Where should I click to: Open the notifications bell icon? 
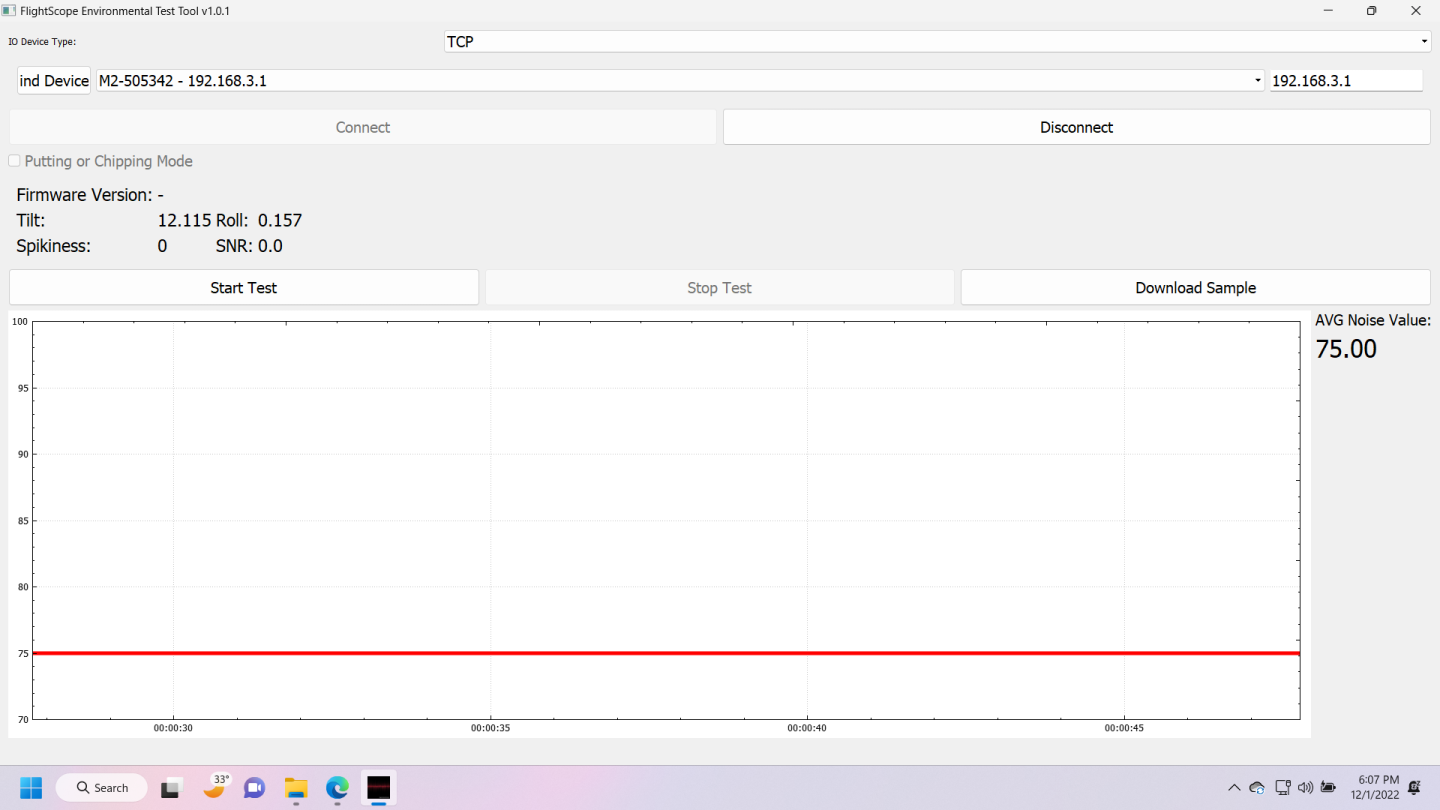click(1415, 788)
